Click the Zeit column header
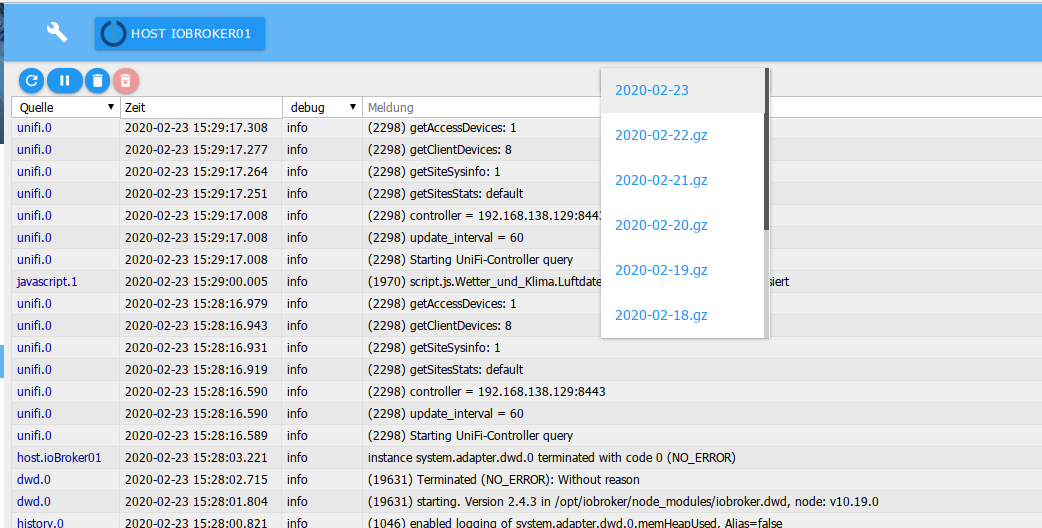The width and height of the screenshot is (1042, 528). 201,107
